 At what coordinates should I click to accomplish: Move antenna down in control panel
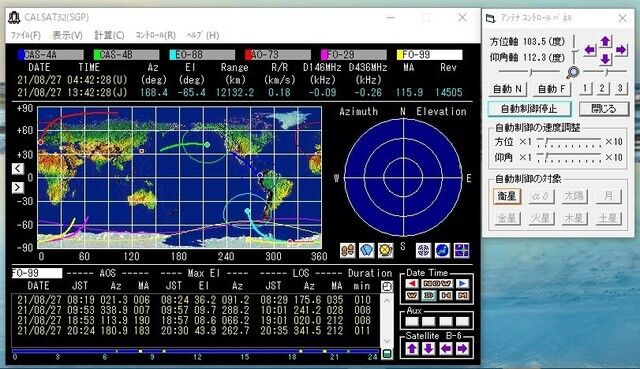(x=605, y=59)
